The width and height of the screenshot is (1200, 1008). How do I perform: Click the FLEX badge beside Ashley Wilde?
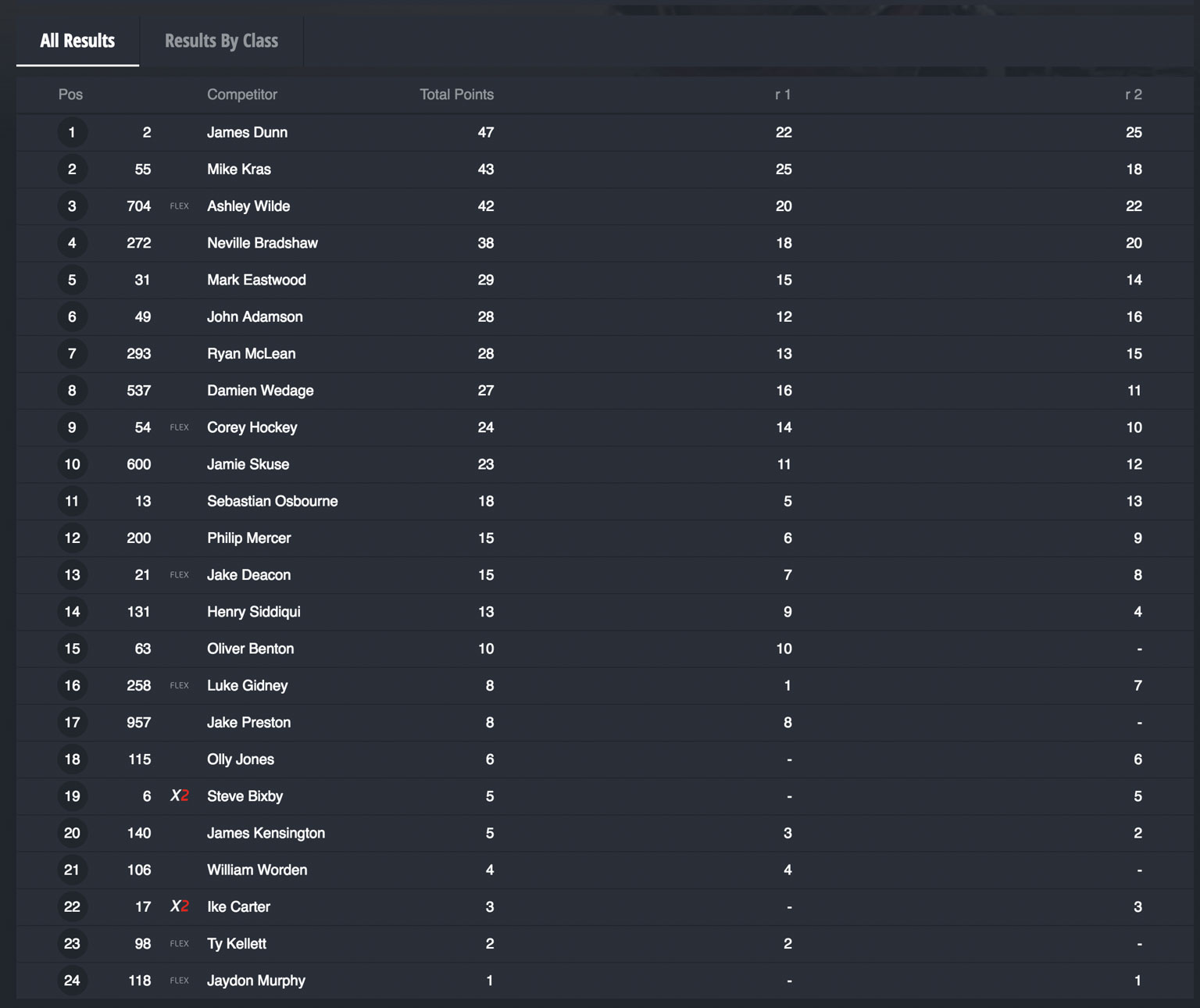(180, 206)
